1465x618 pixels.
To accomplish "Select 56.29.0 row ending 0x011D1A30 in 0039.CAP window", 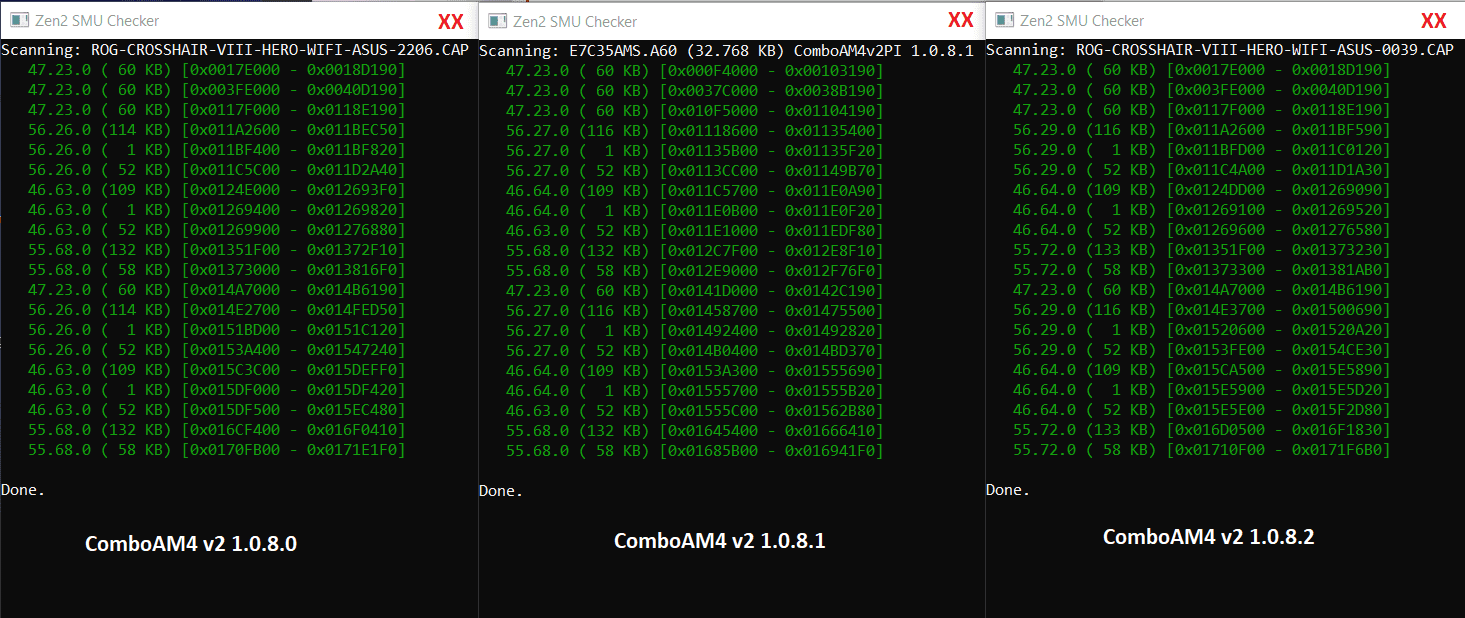I will tap(1202, 170).
